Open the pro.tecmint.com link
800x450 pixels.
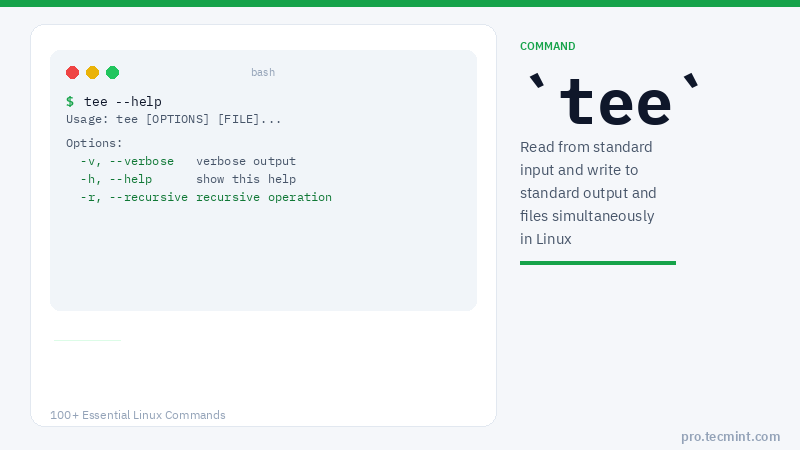pyautogui.click(x=730, y=436)
